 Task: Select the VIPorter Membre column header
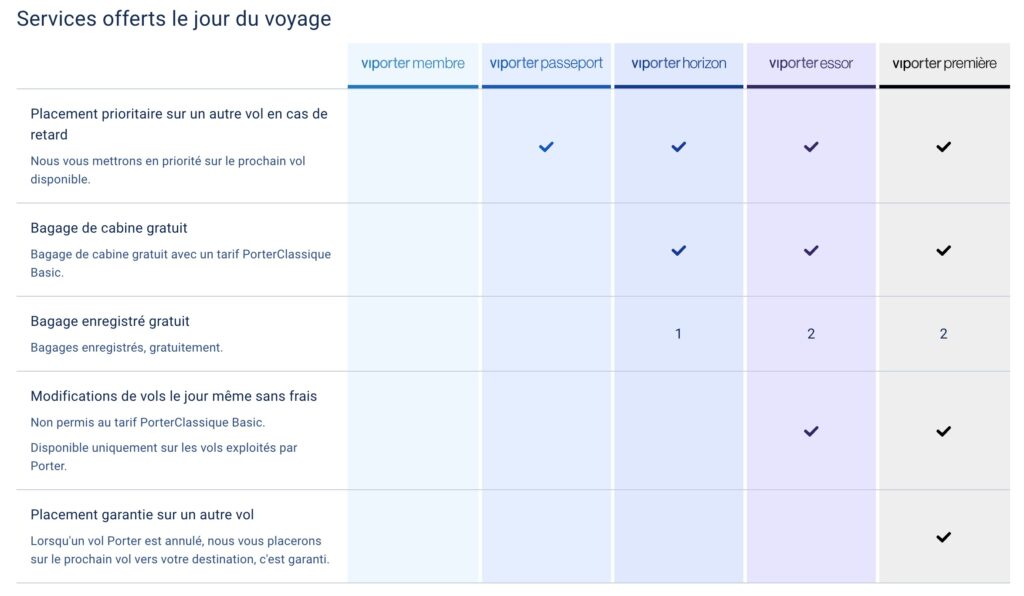click(x=413, y=64)
